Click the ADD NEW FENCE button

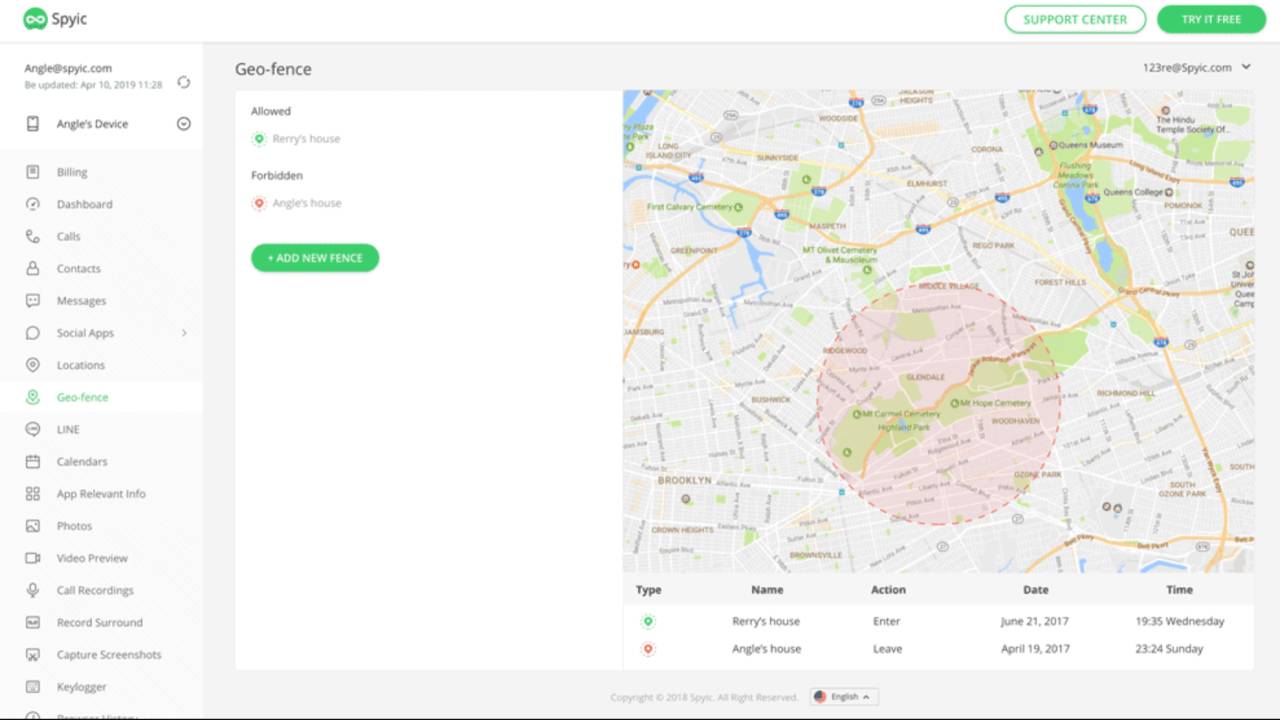click(315, 258)
